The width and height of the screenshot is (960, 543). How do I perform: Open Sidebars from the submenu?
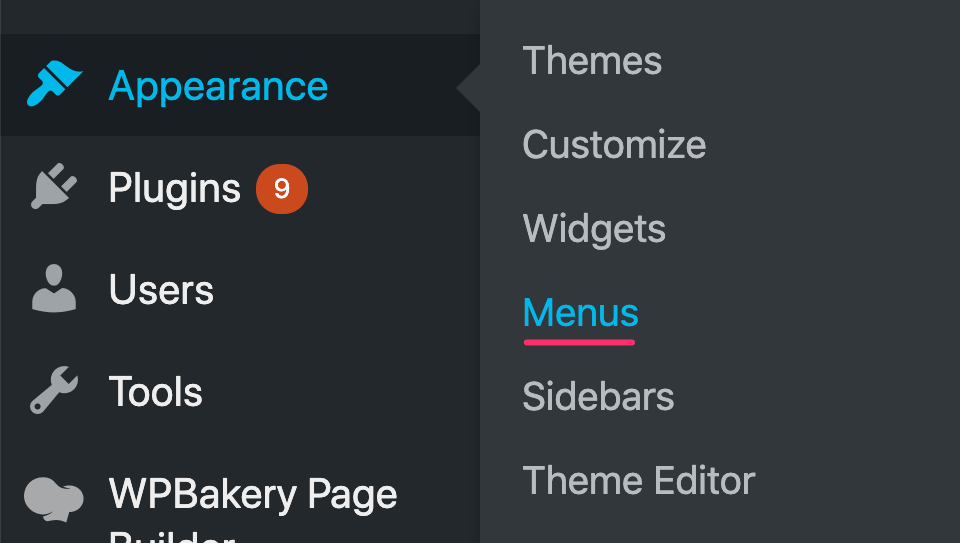pos(598,397)
